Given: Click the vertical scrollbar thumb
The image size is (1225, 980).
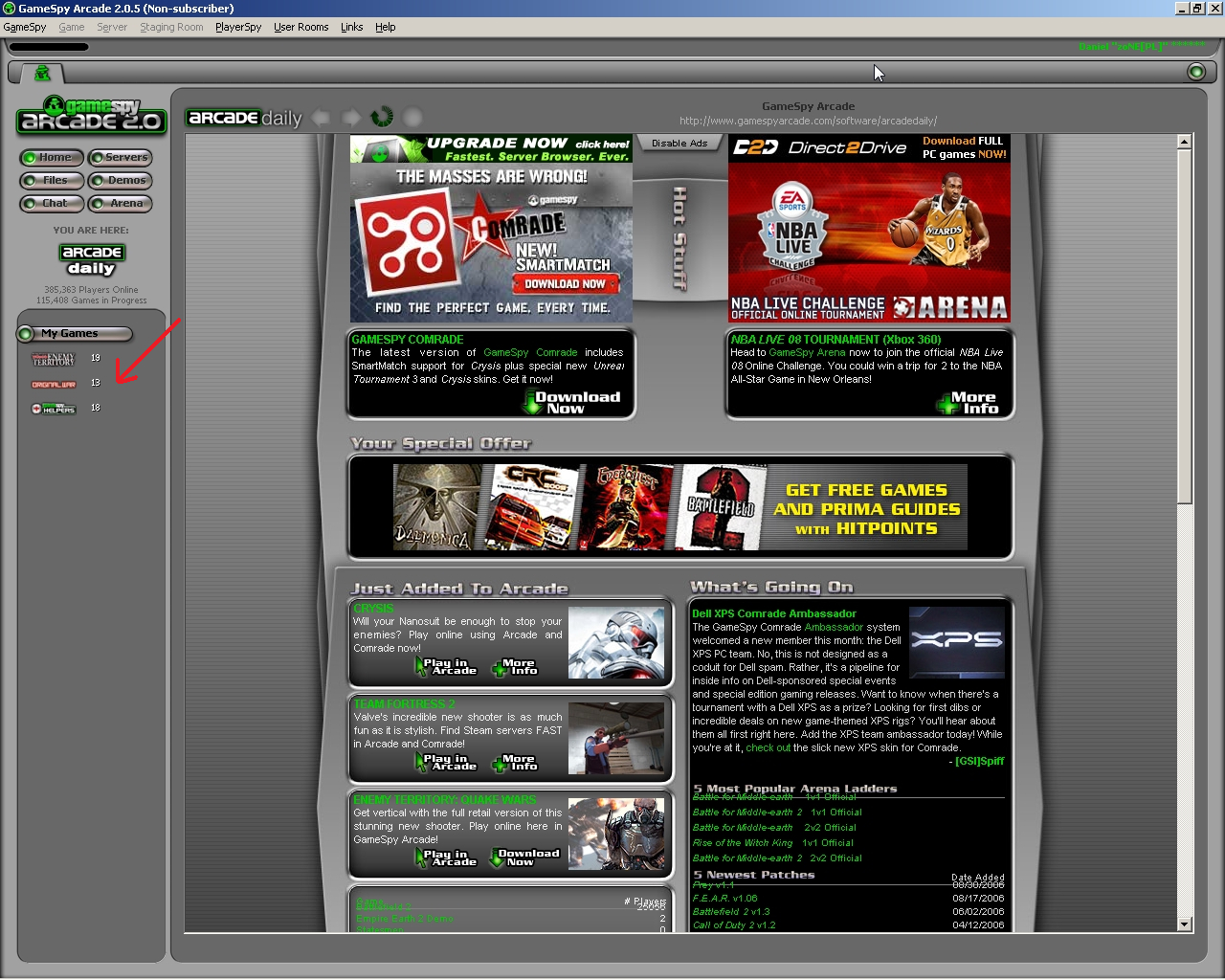Looking at the screenshot, I should (1184, 325).
